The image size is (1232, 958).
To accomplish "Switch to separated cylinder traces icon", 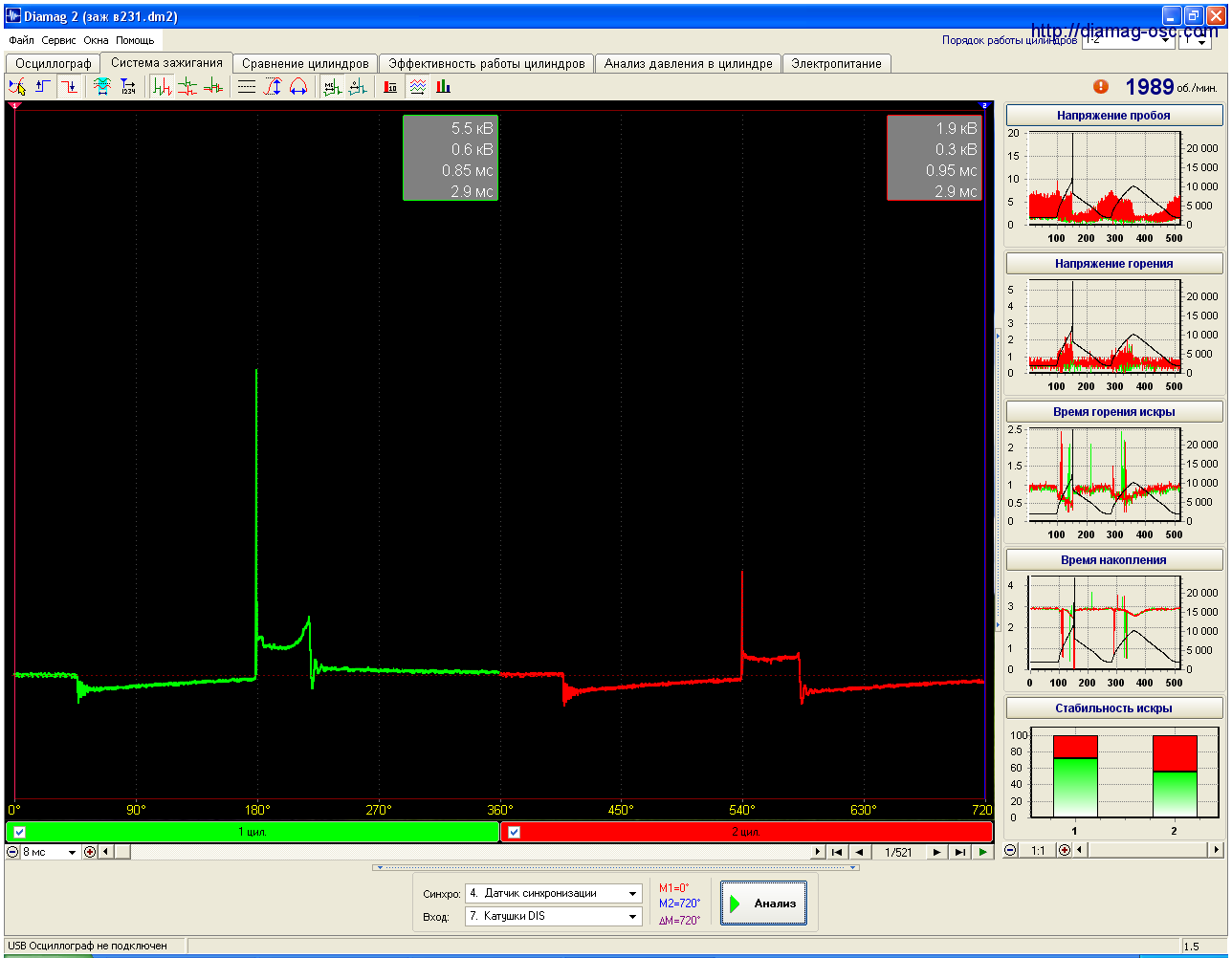I will click(187, 87).
